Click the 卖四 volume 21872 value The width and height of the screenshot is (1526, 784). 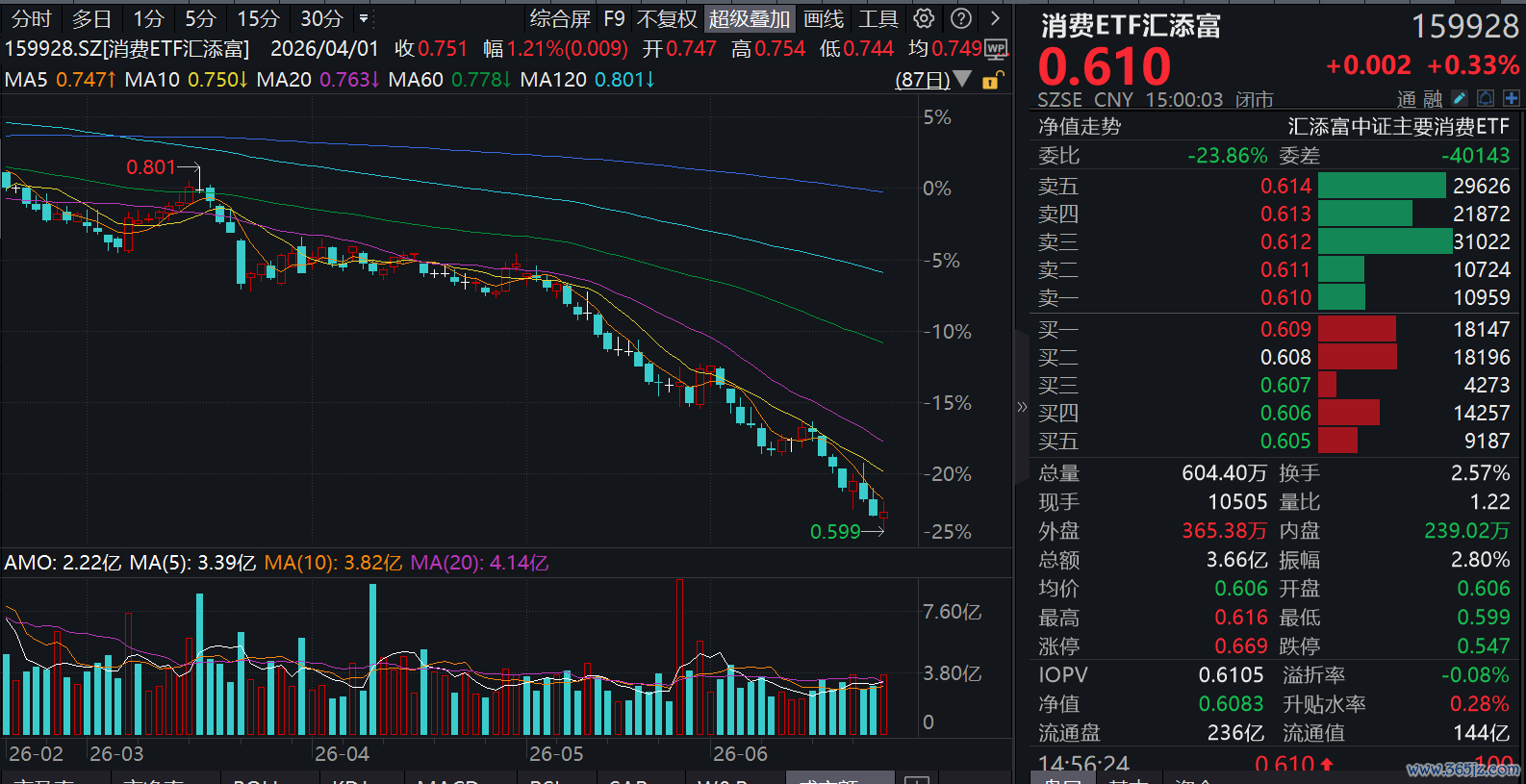1482,214
